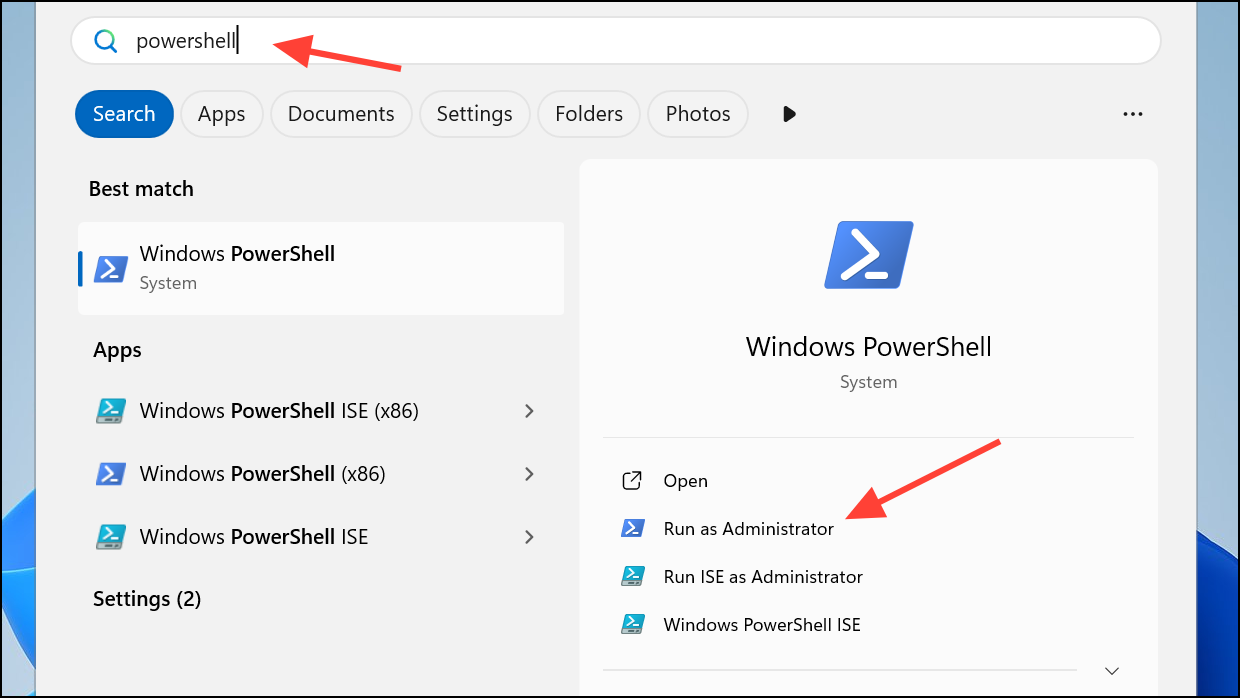Image resolution: width=1240 pixels, height=698 pixels.
Task: Click the large Windows PowerShell logo
Action: [x=868, y=256]
